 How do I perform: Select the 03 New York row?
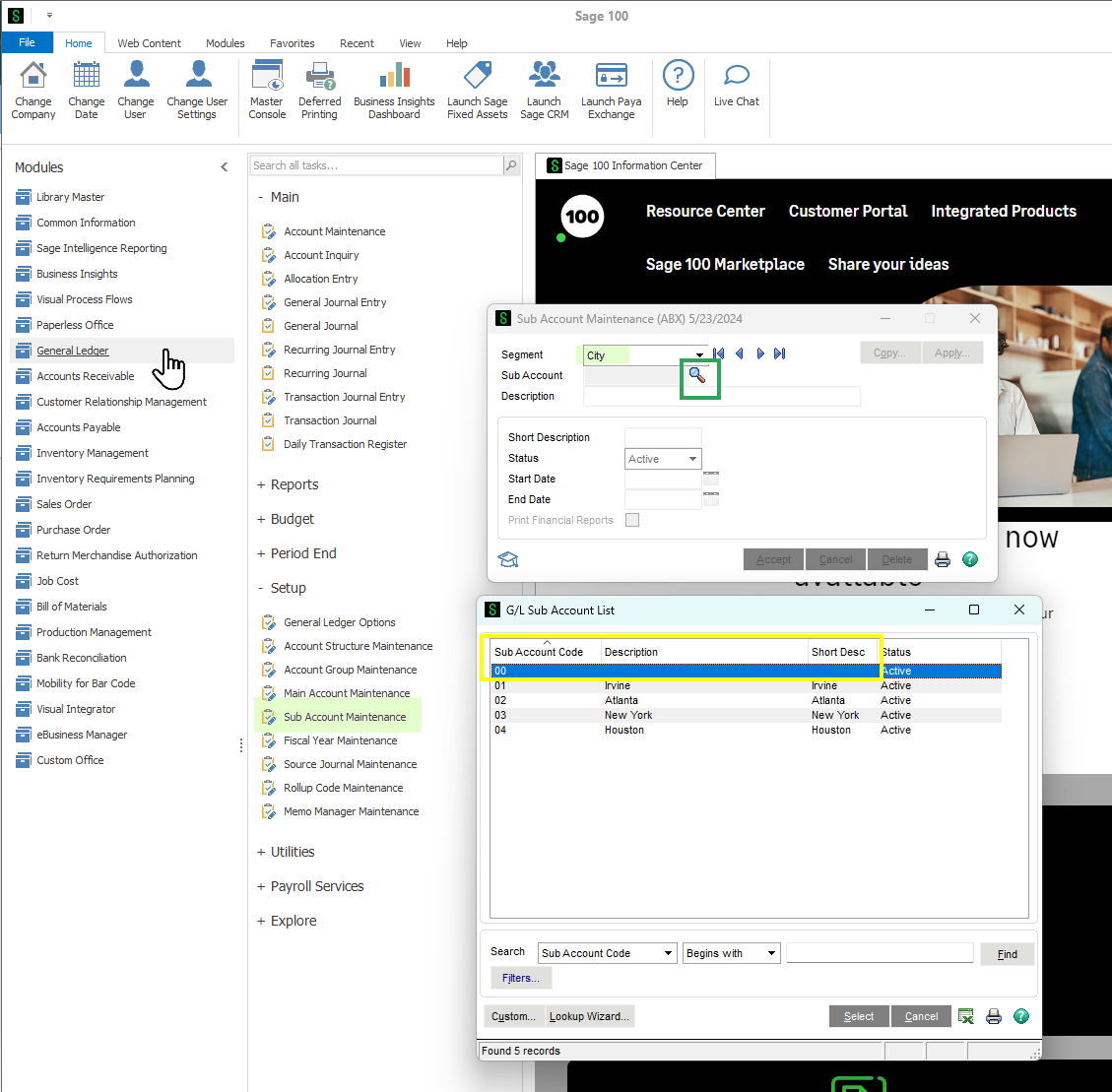[x=746, y=716]
